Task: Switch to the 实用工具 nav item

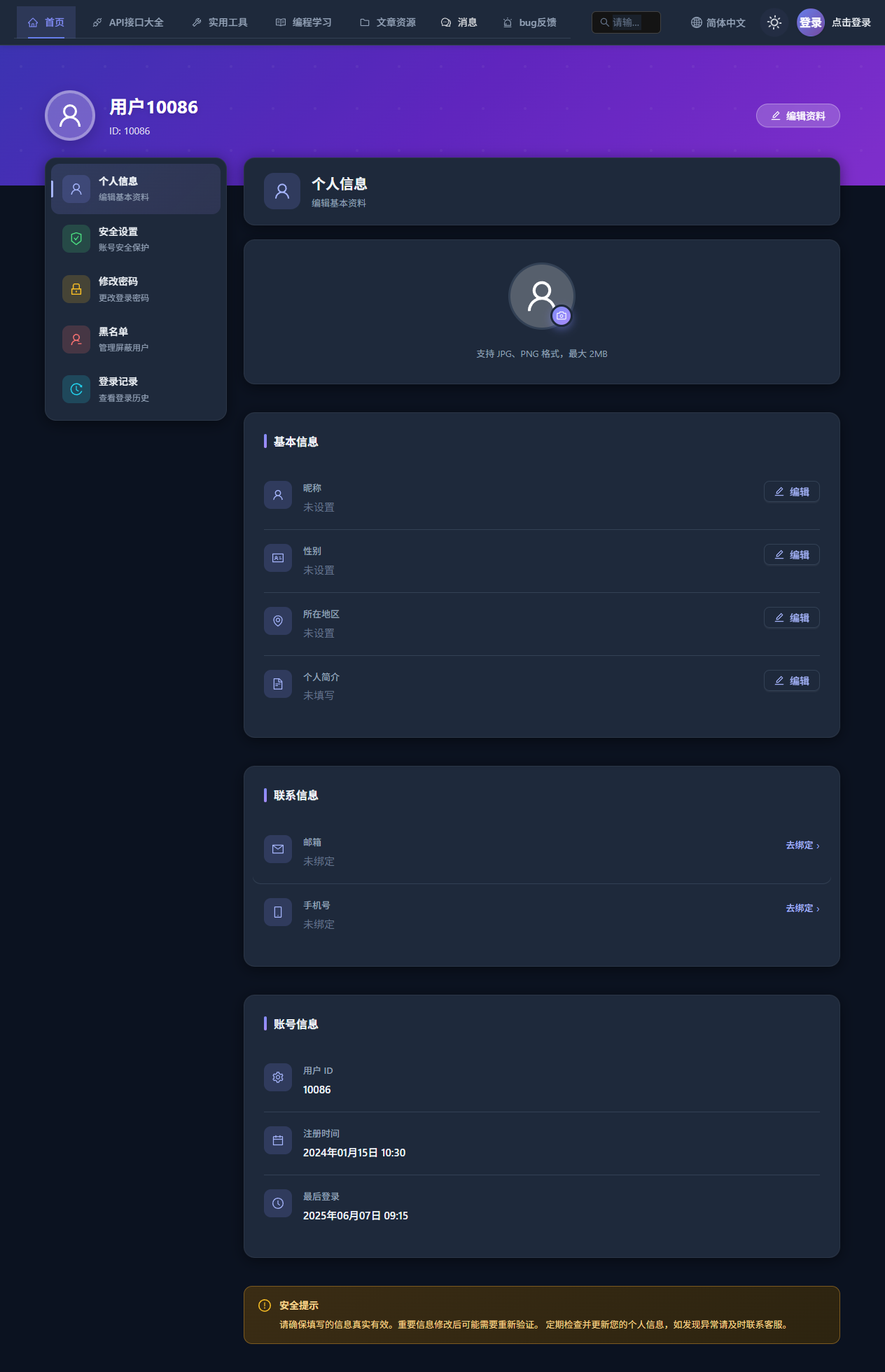Action: (x=220, y=22)
